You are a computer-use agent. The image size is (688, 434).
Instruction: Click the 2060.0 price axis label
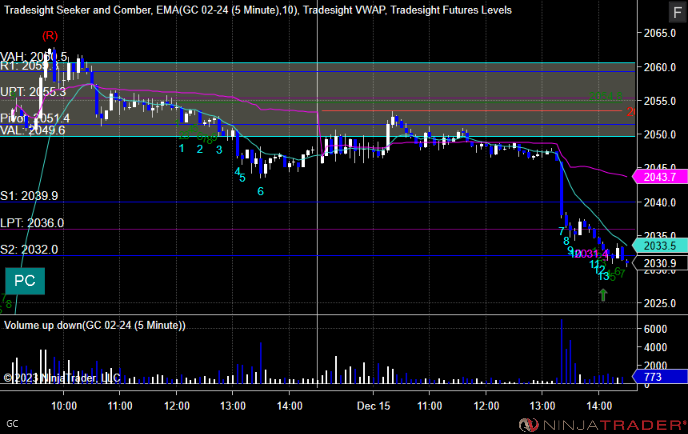click(x=659, y=67)
